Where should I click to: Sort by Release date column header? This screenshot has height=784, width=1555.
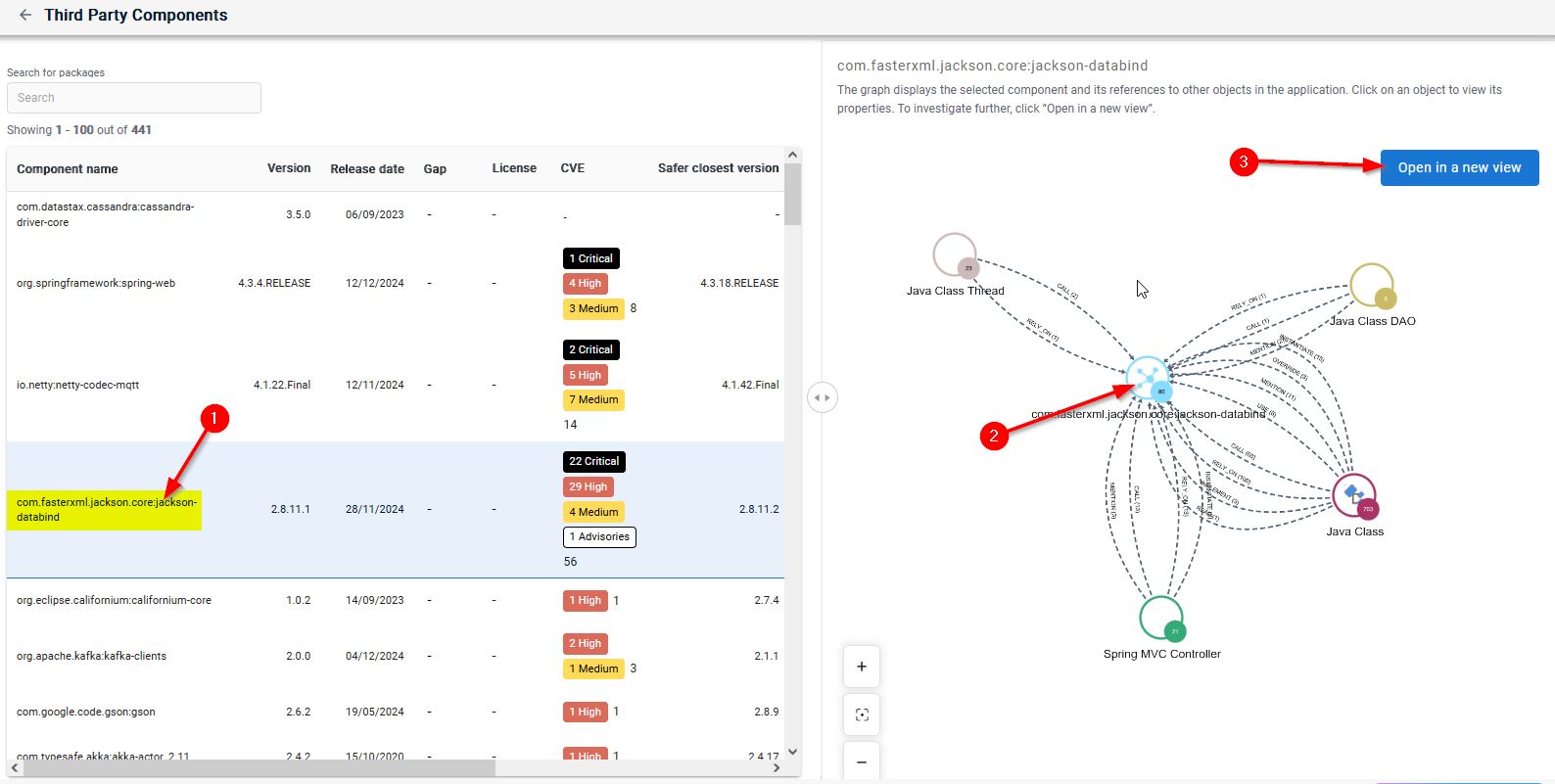[366, 169]
